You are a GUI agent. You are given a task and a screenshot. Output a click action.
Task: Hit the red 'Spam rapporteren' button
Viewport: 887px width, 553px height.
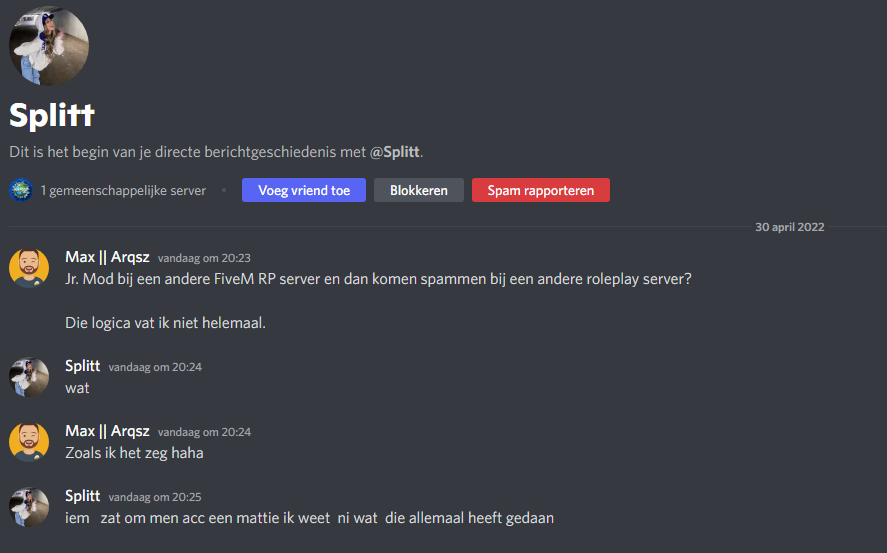pyautogui.click(x=540, y=190)
